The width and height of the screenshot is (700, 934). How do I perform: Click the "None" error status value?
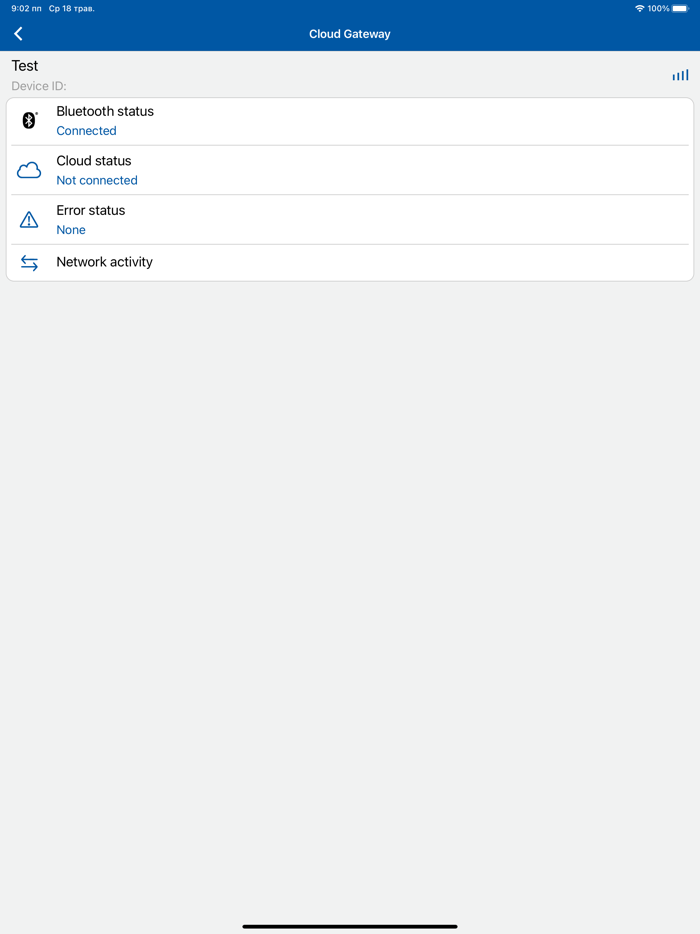(x=71, y=230)
